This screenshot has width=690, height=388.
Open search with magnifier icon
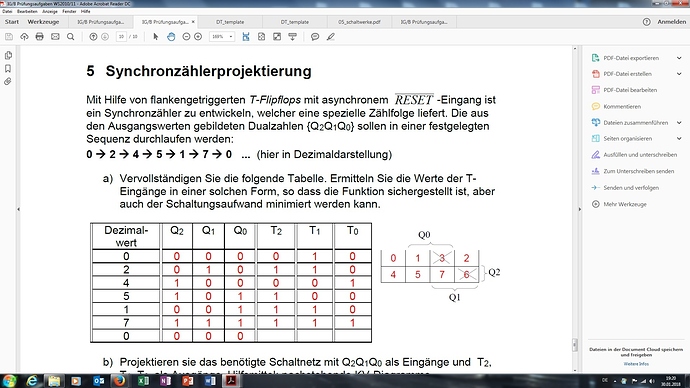pos(70,37)
